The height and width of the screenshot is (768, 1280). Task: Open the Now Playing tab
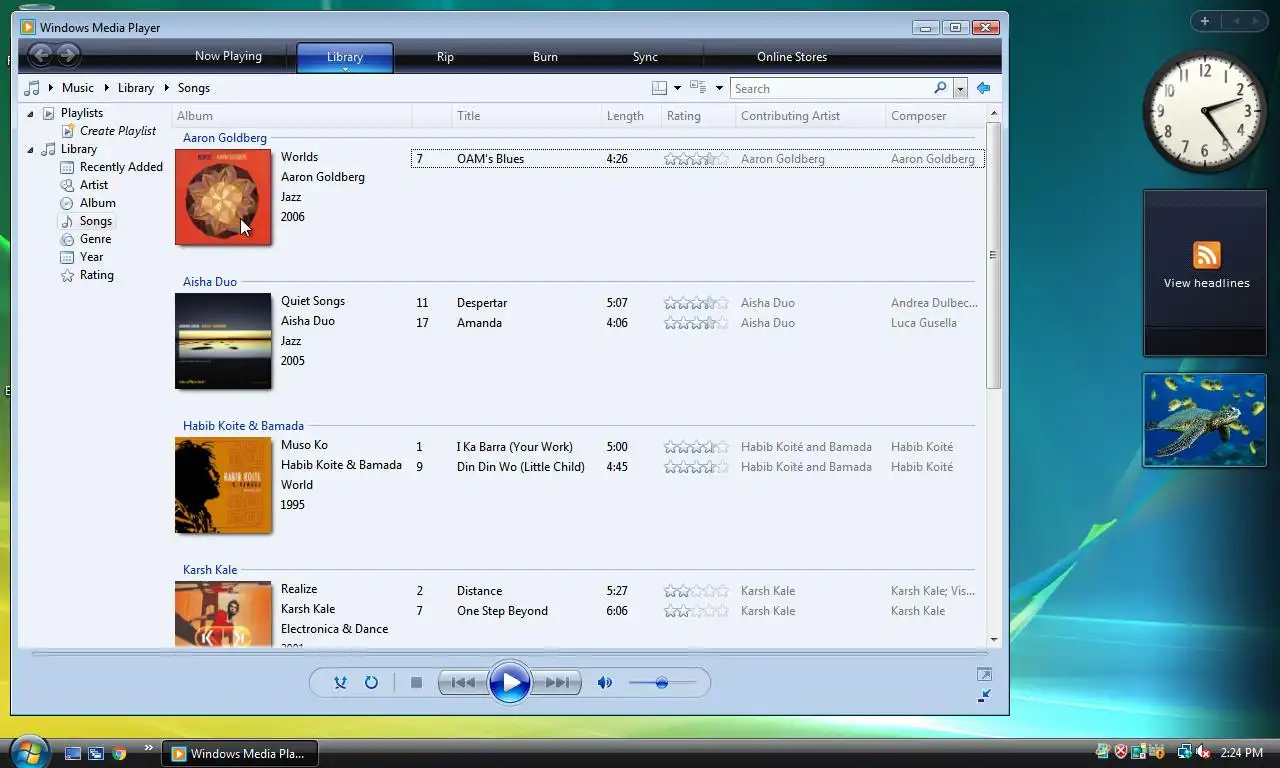point(228,56)
